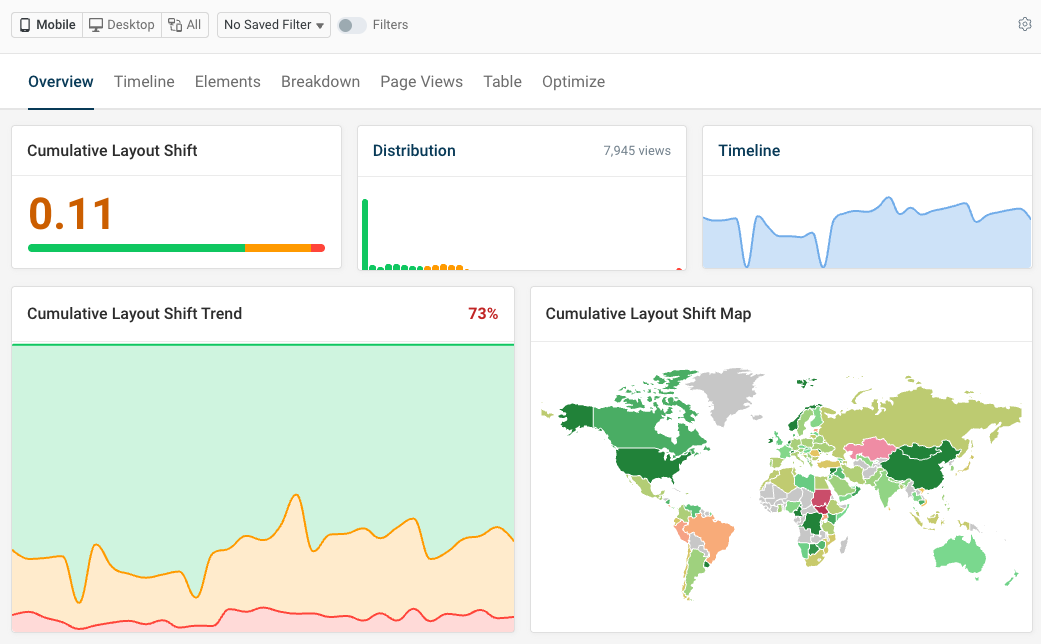Viewport: 1041px width, 644px height.
Task: Select the Mobile device icon
Action: pyautogui.click(x=46, y=24)
